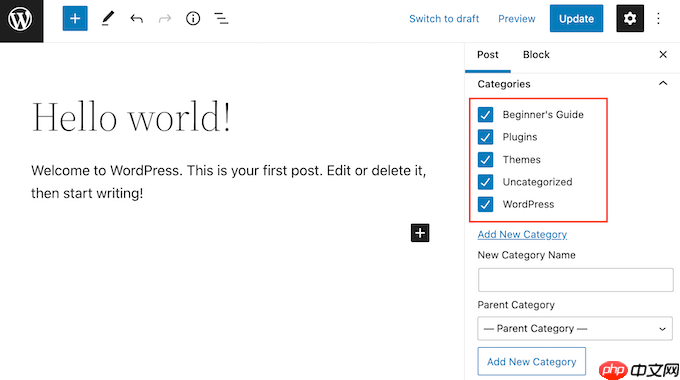This screenshot has height=380, width=680.
Task: Open the List View outline icon
Action: coord(221,19)
